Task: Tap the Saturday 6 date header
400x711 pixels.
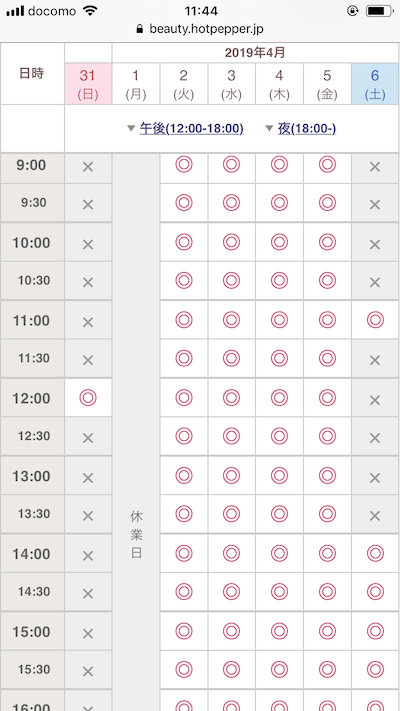Action: point(375,84)
